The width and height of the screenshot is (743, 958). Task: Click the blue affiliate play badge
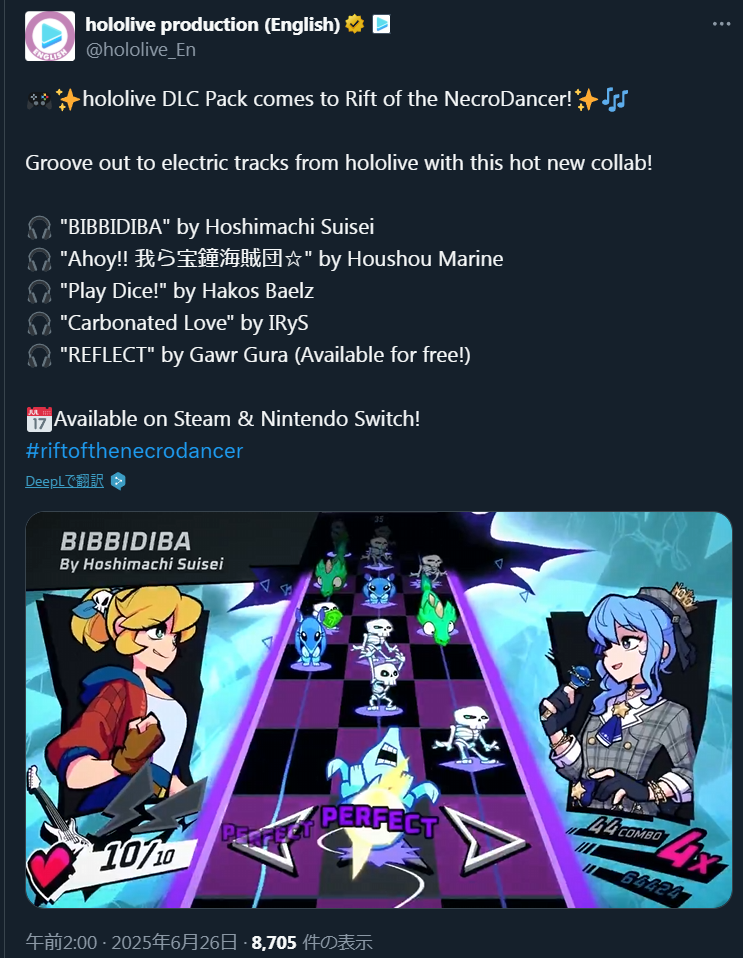point(381,24)
